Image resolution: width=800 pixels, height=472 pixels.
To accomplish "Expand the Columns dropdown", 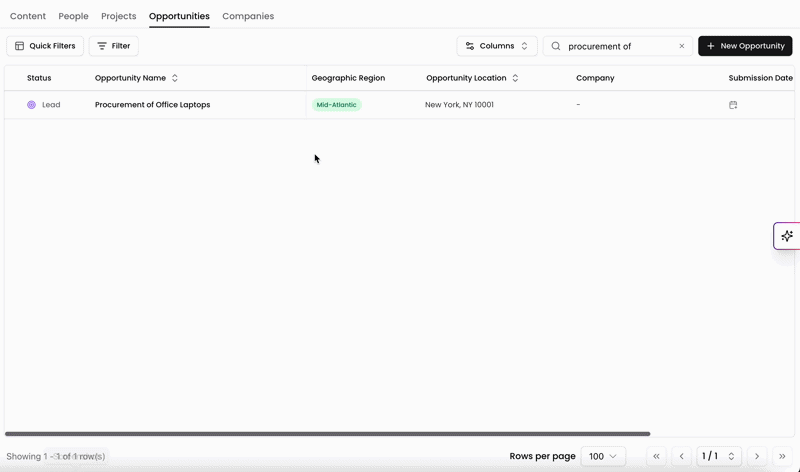I will pyautogui.click(x=497, y=46).
